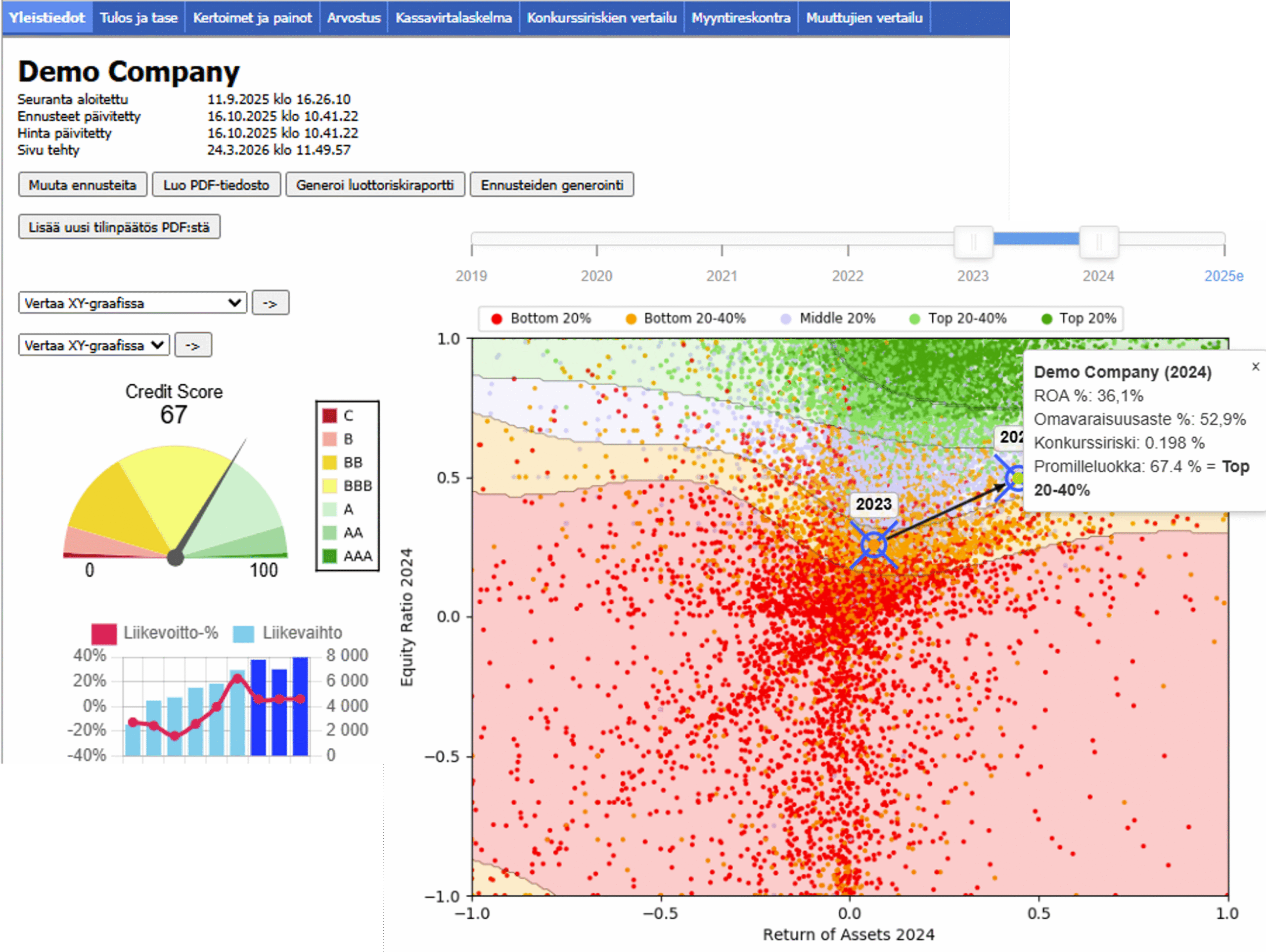Viewport: 1266px width, 952px height.
Task: Open the Kassavirtalaskelma tab
Action: click(x=453, y=17)
